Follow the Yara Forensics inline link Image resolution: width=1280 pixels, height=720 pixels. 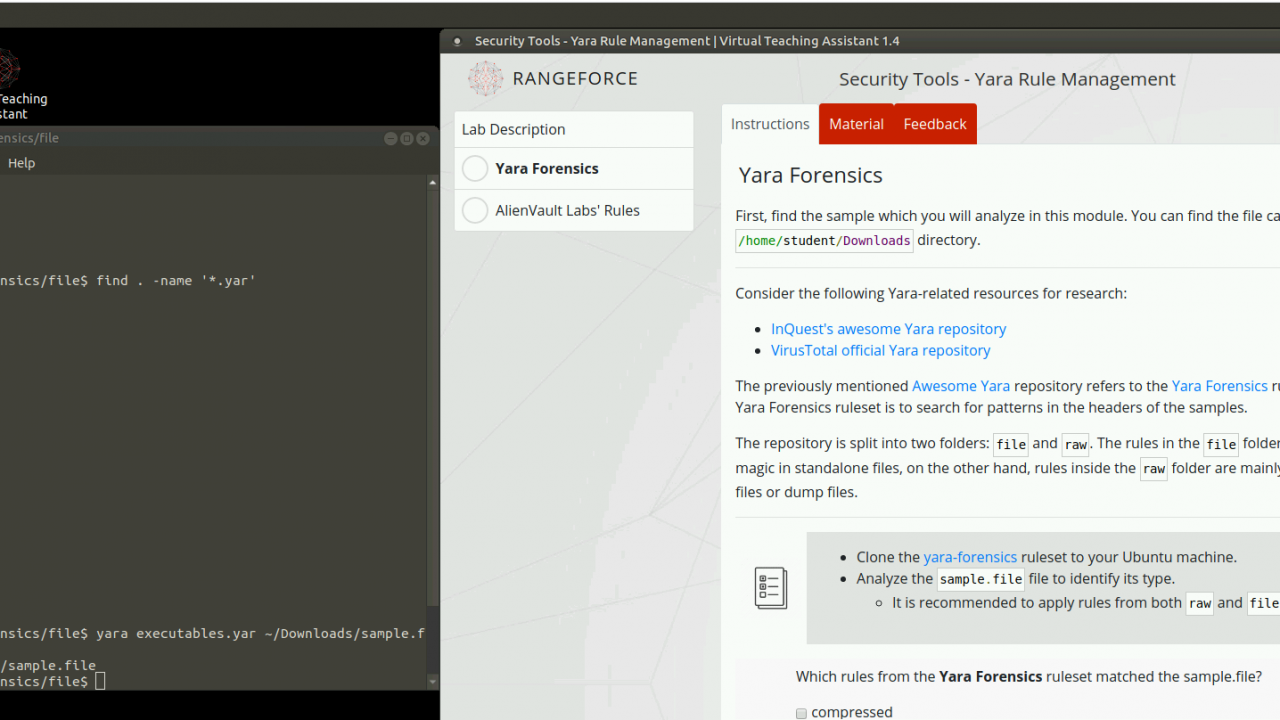click(x=1219, y=386)
